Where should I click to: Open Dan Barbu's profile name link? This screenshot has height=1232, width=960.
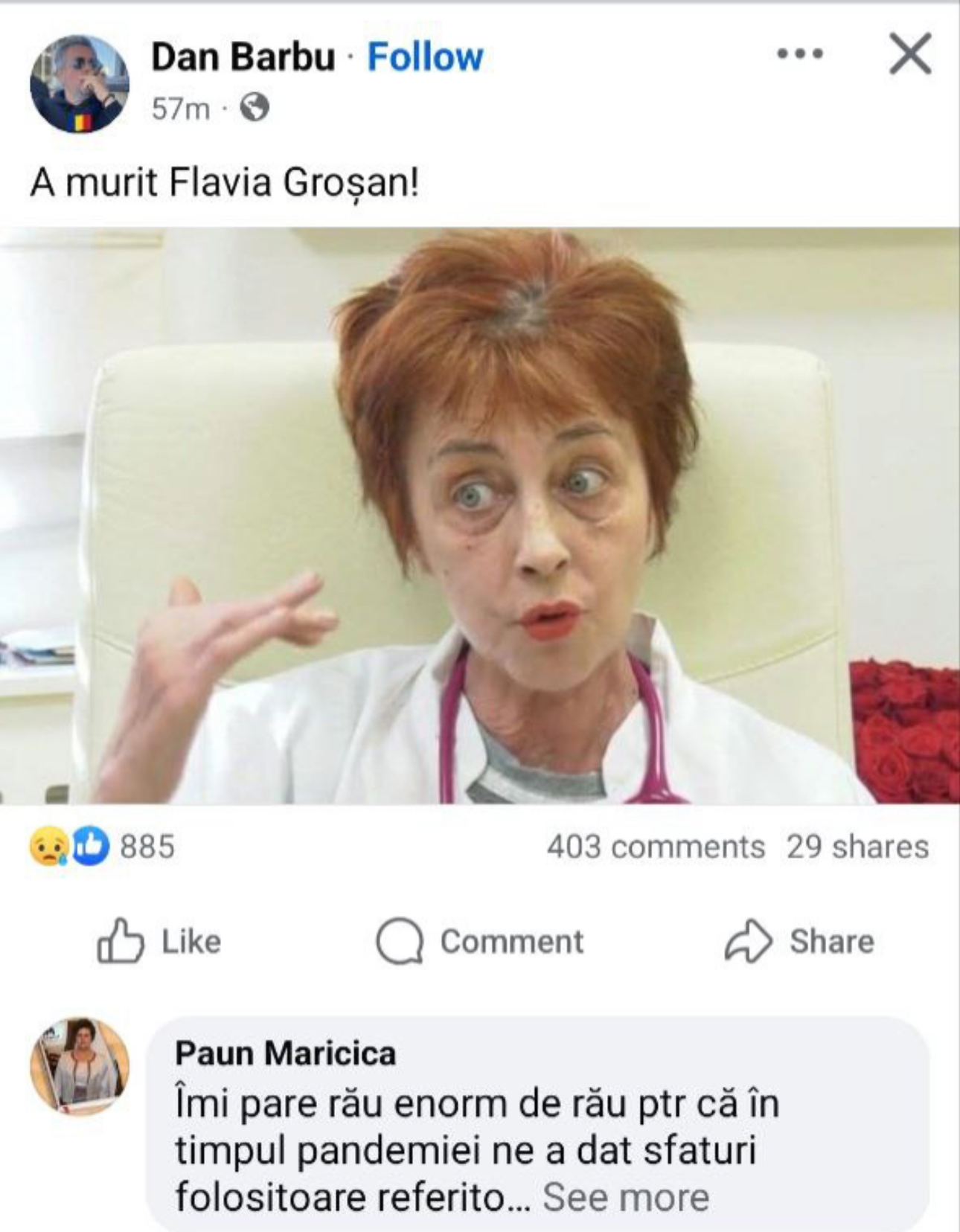243,57
